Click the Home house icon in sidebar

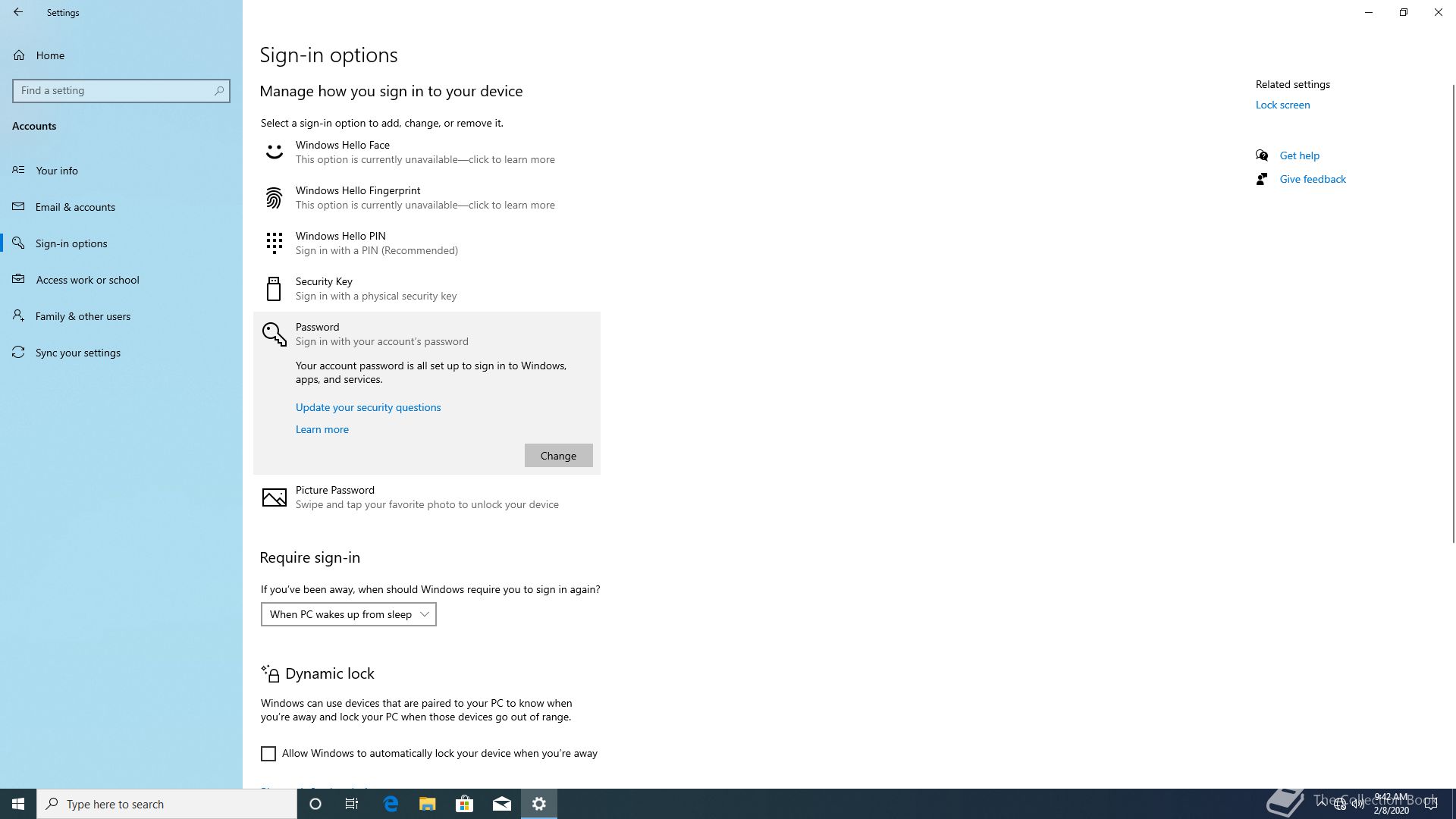19,55
